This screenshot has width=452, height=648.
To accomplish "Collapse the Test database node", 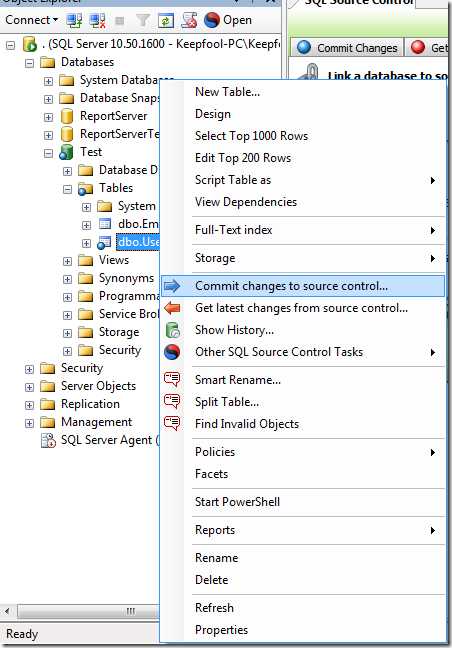I will [x=48, y=153].
